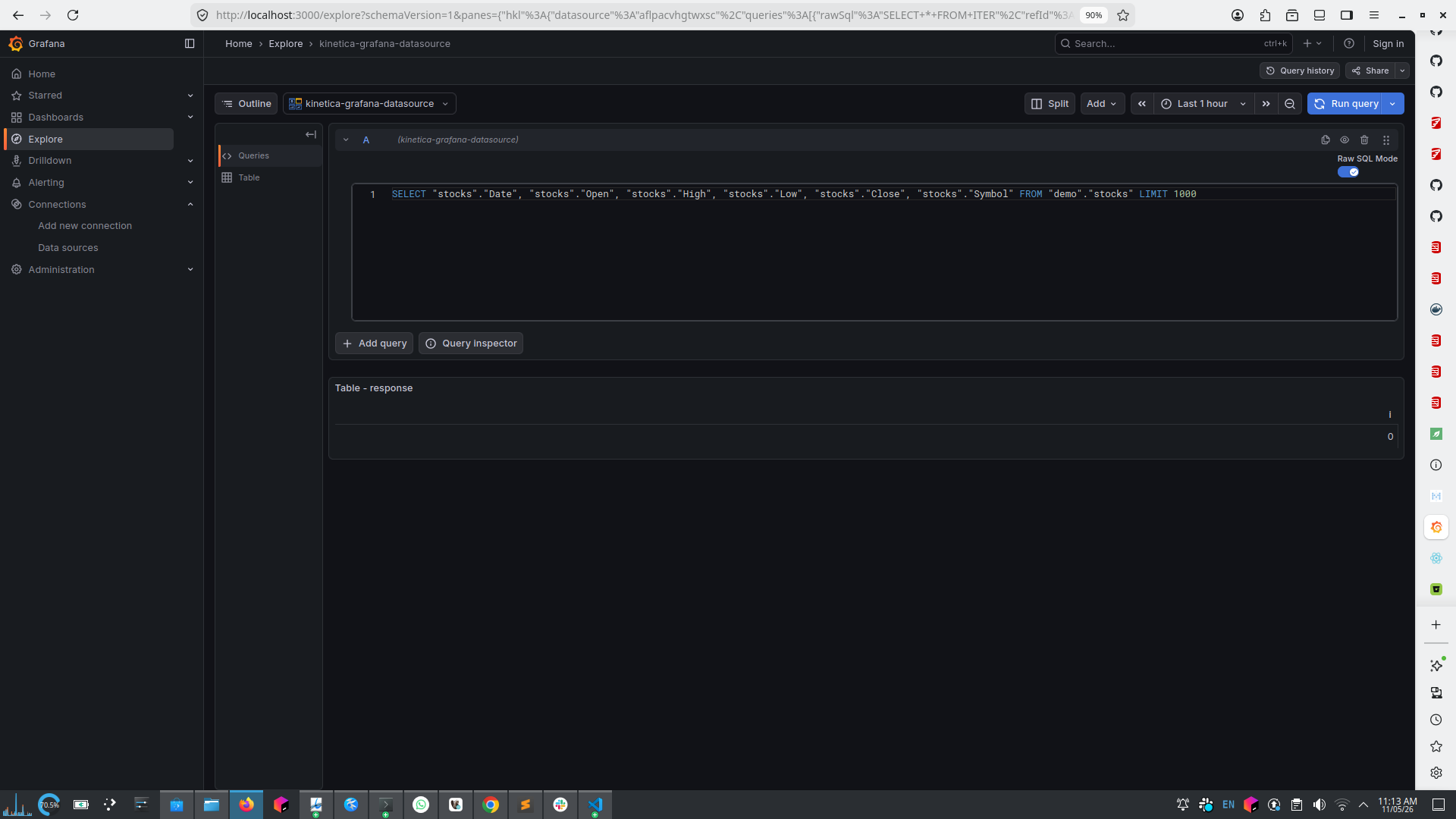The width and height of the screenshot is (1456, 819).
Task: Delete query A with the trash icon
Action: tap(1364, 140)
